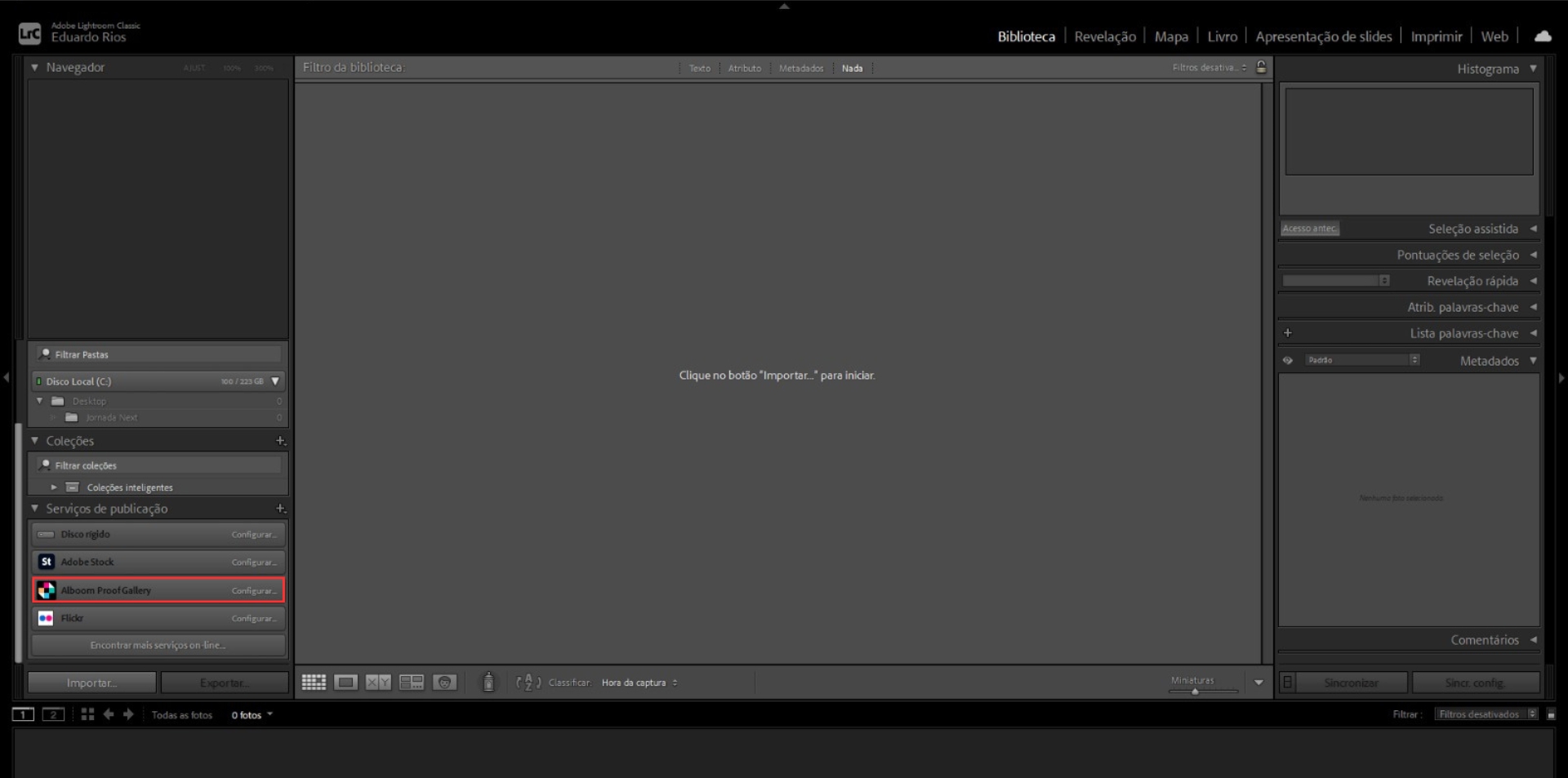Open Survey view icon
This screenshot has width=1568, height=778.
(411, 682)
